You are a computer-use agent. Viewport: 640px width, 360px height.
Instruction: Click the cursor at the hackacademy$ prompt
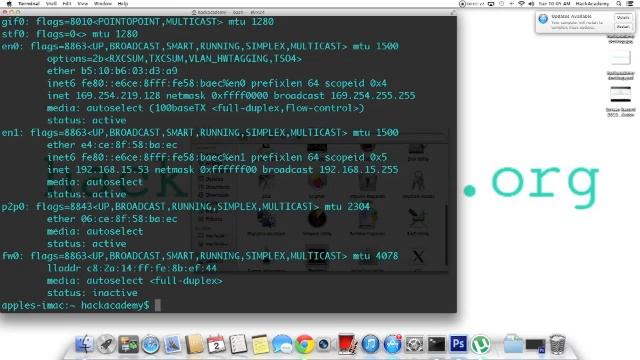(158, 305)
